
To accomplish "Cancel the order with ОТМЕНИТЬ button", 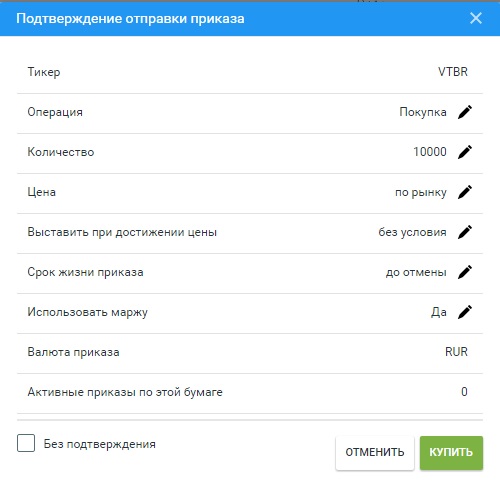I will [375, 453].
